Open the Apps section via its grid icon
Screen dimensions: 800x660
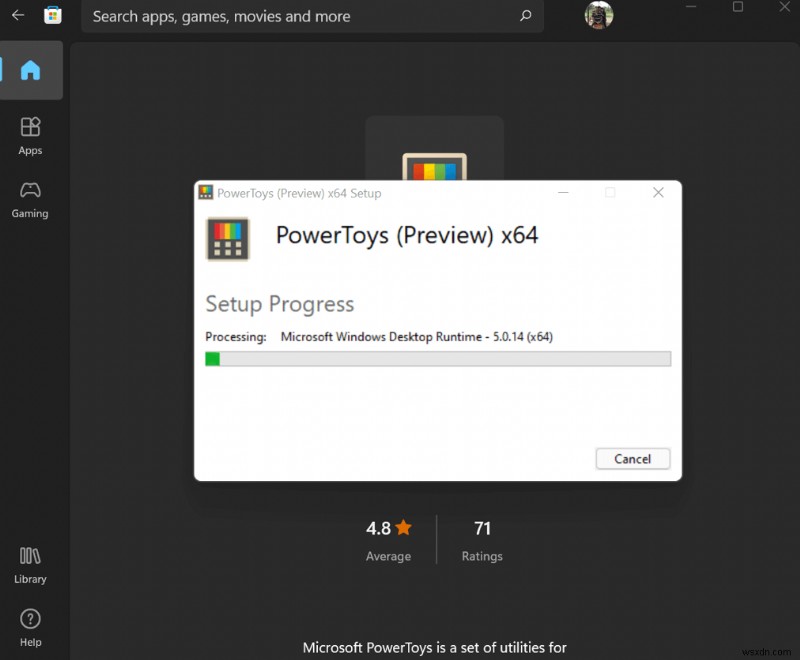coord(30,128)
